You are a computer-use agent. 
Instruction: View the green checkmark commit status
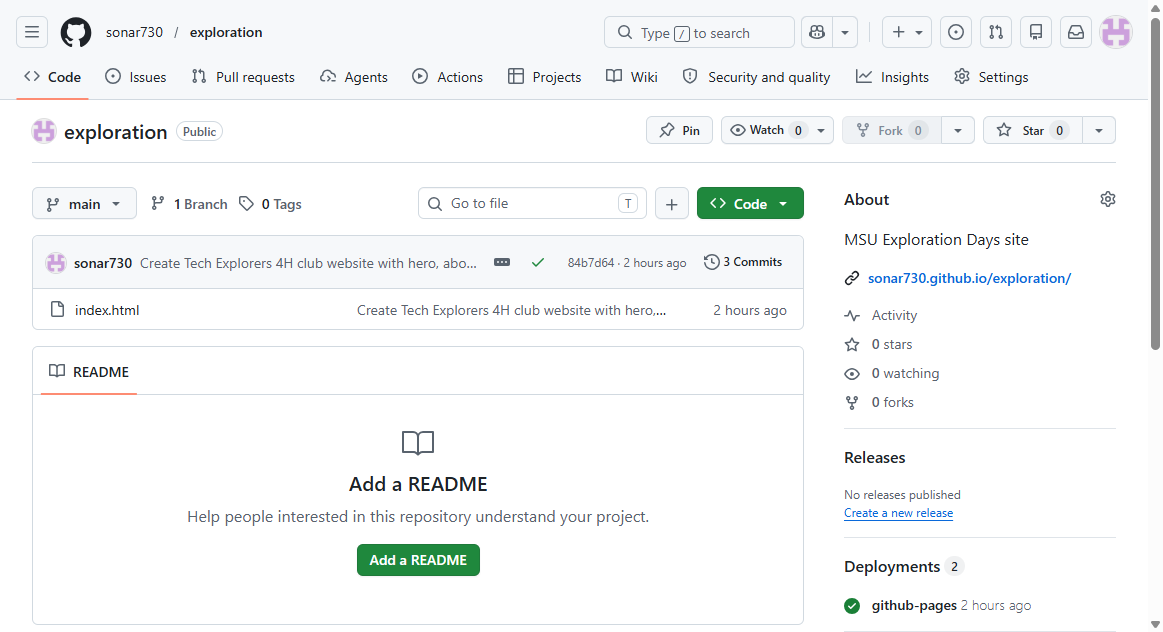click(538, 262)
